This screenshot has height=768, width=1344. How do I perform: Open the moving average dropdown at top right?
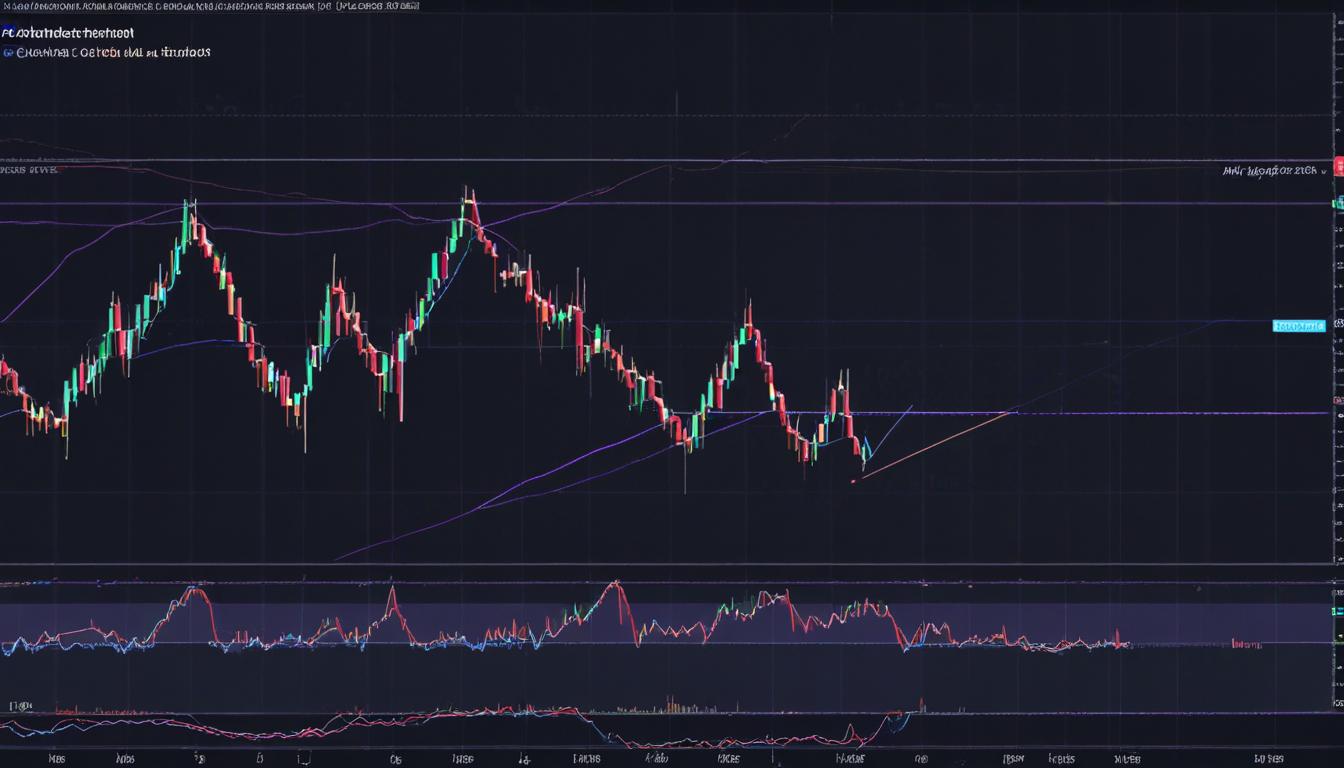click(x=1270, y=170)
